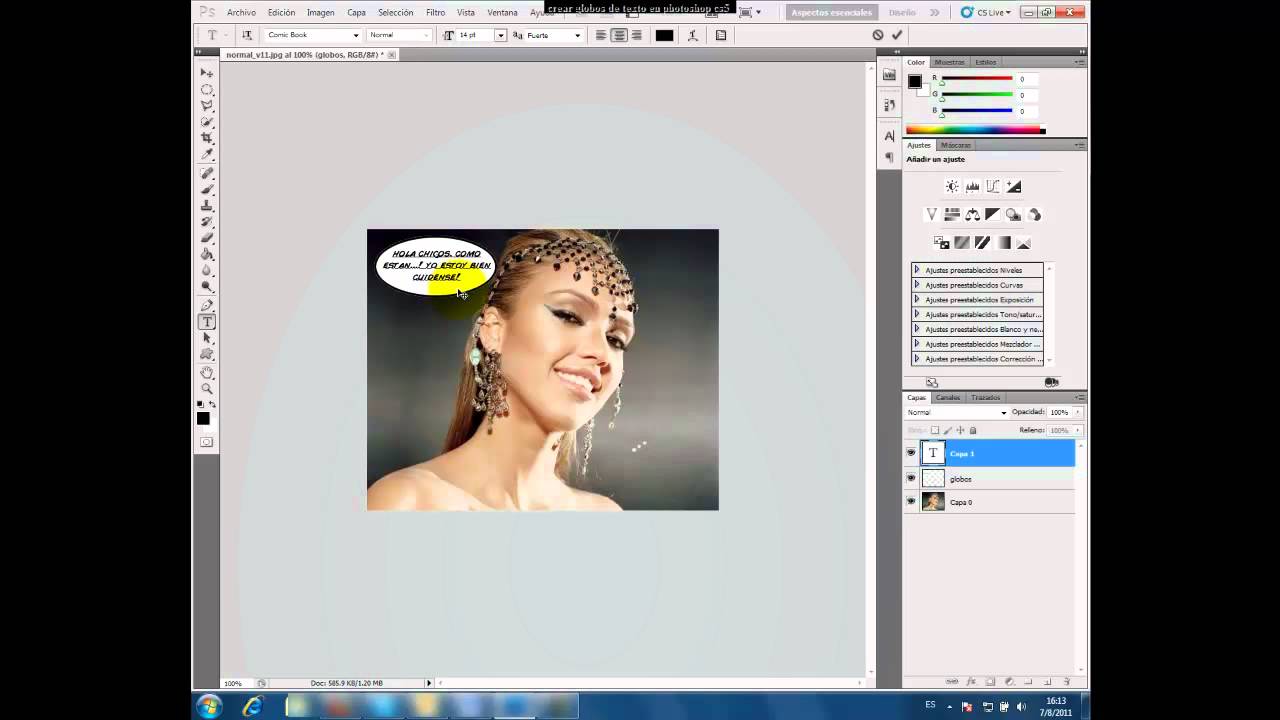The width and height of the screenshot is (1280, 720).
Task: Switch to the Canales tab
Action: point(948,397)
